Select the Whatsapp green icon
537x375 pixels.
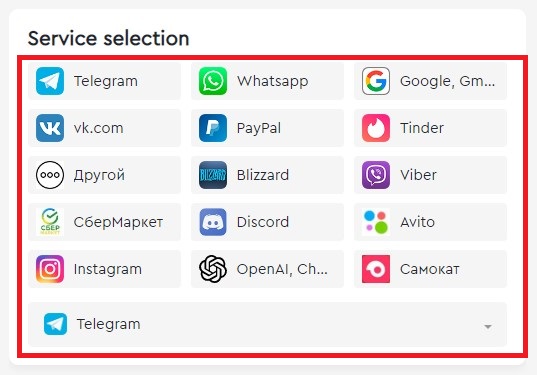[213, 81]
